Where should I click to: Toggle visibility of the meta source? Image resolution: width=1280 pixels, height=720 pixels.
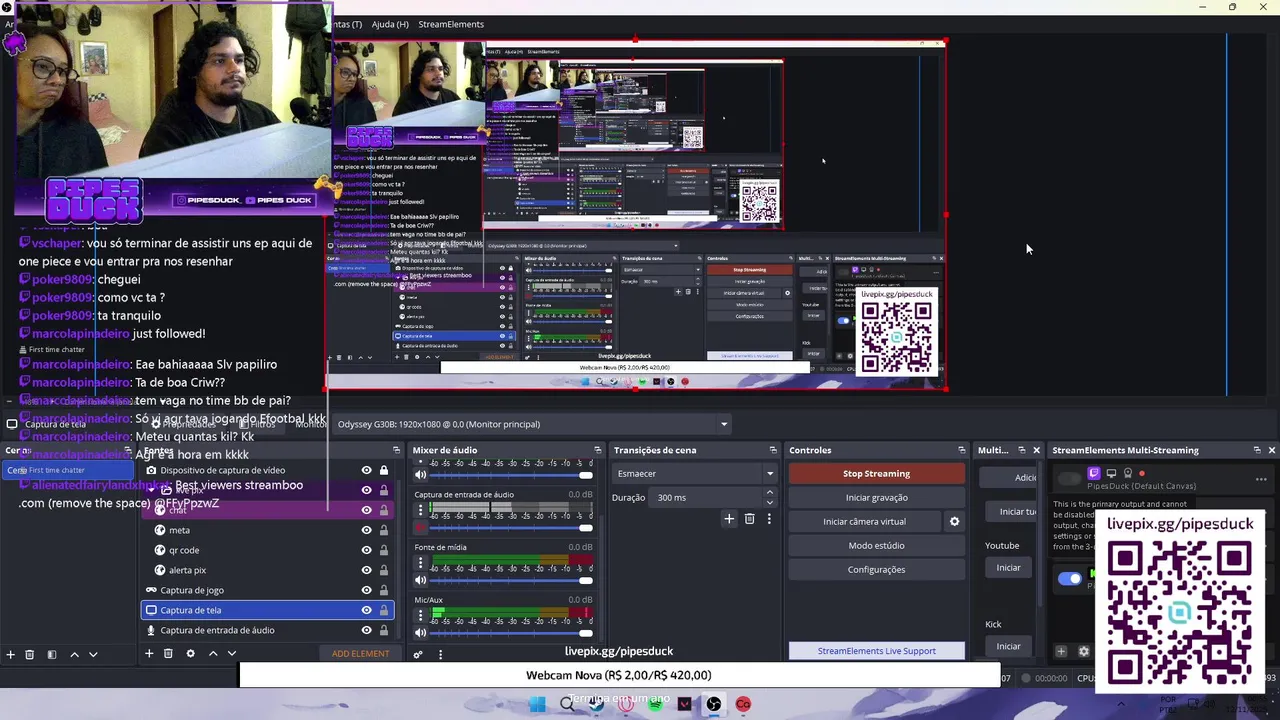(366, 530)
